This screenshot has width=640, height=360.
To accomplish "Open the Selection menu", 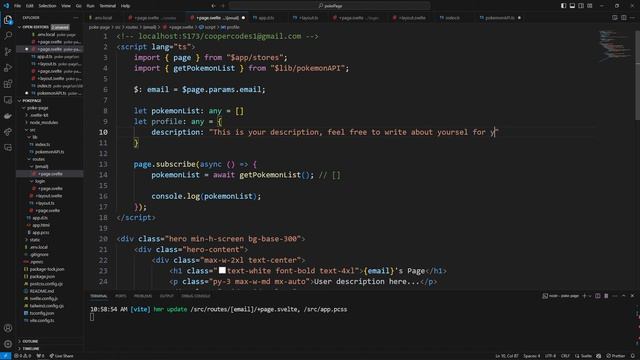I will (47, 6).
